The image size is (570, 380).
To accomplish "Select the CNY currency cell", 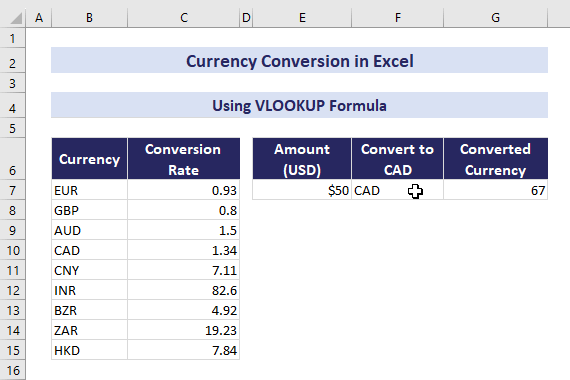I will coord(89,269).
